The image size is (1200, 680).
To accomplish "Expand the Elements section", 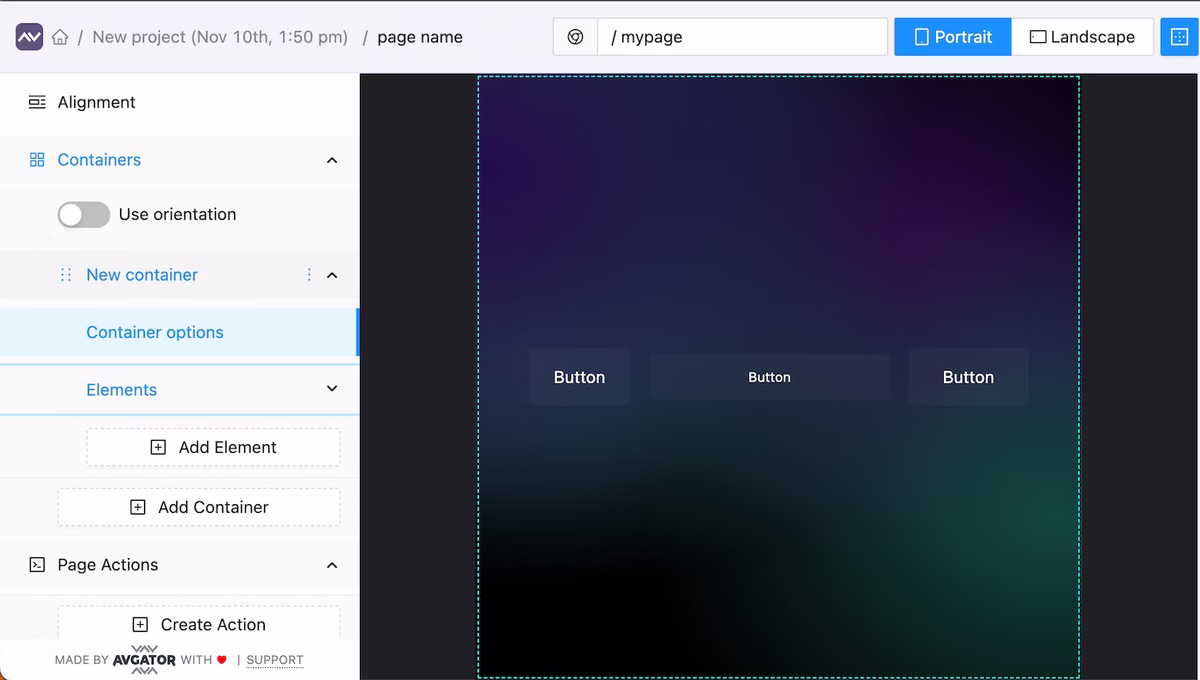I will 332,389.
